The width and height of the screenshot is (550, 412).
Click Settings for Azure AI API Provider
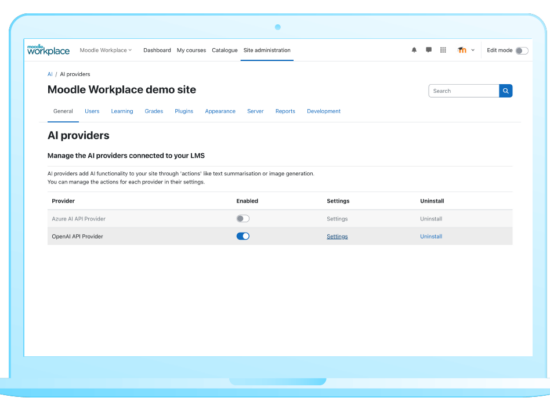click(x=337, y=219)
